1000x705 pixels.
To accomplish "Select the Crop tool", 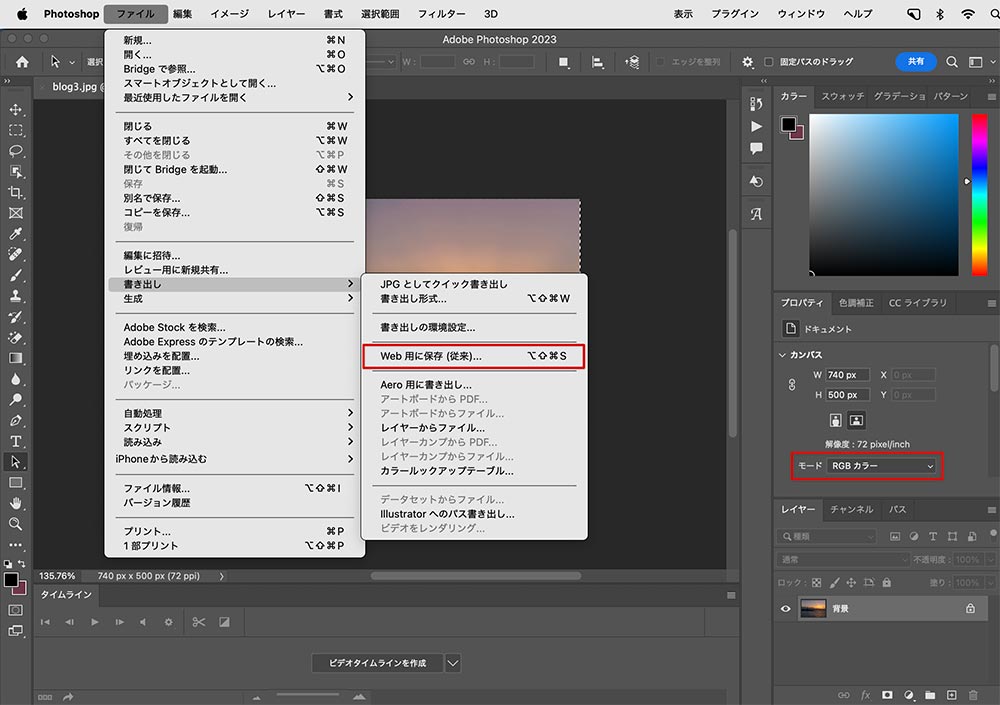I will point(15,192).
